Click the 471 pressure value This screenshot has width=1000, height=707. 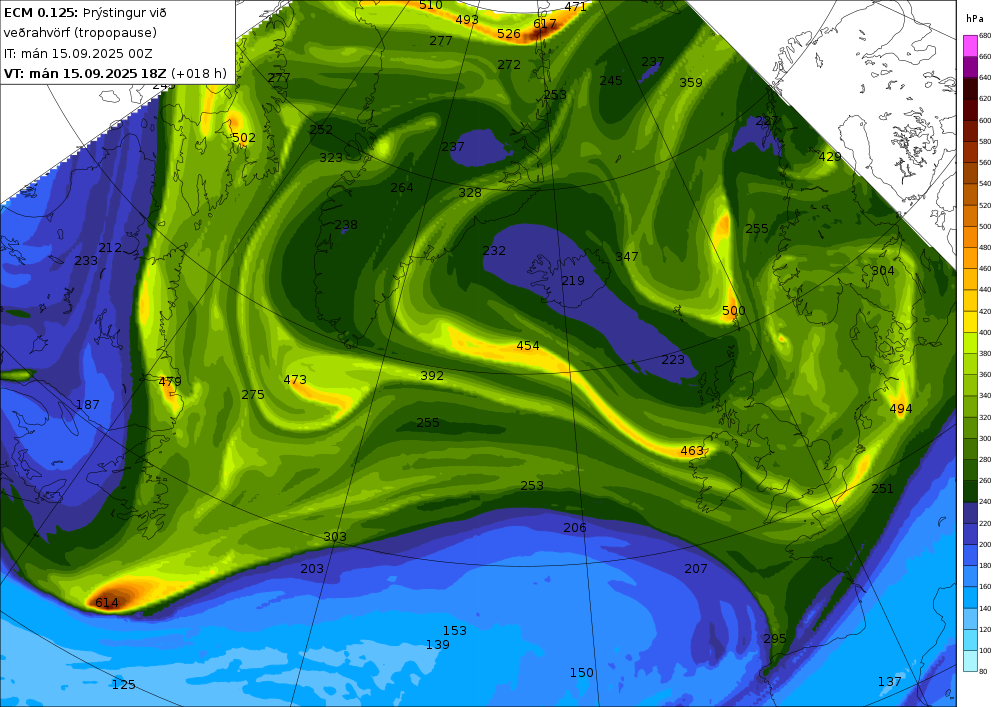click(575, 7)
